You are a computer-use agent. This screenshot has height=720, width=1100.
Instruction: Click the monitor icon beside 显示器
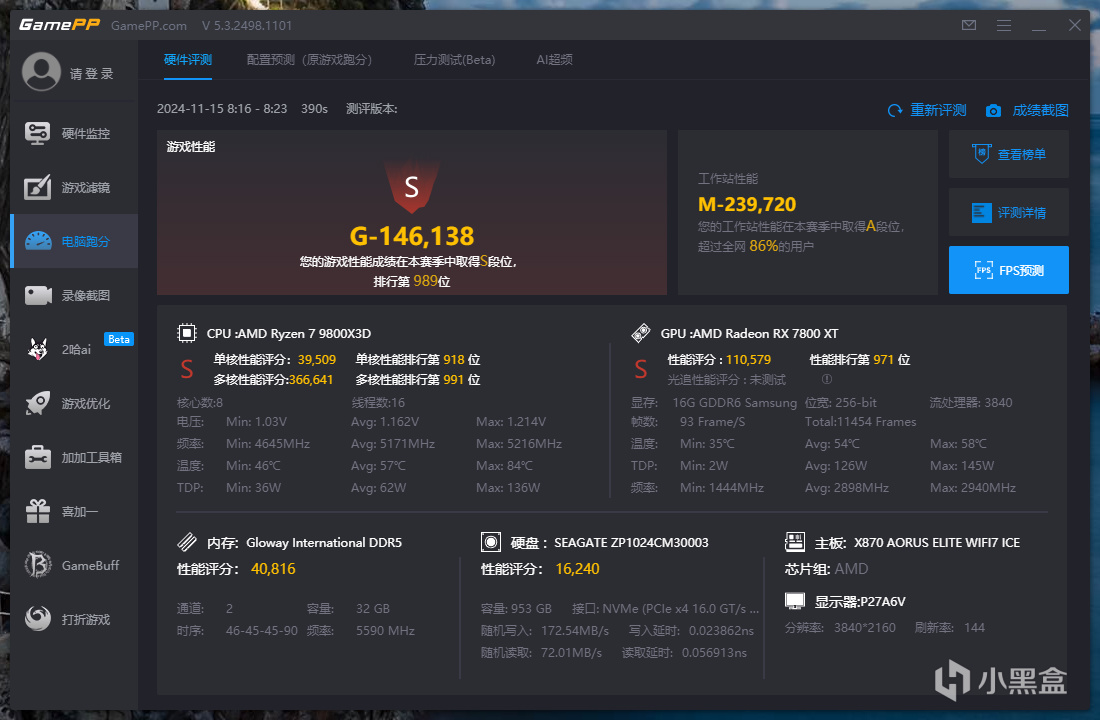pyautogui.click(x=795, y=601)
